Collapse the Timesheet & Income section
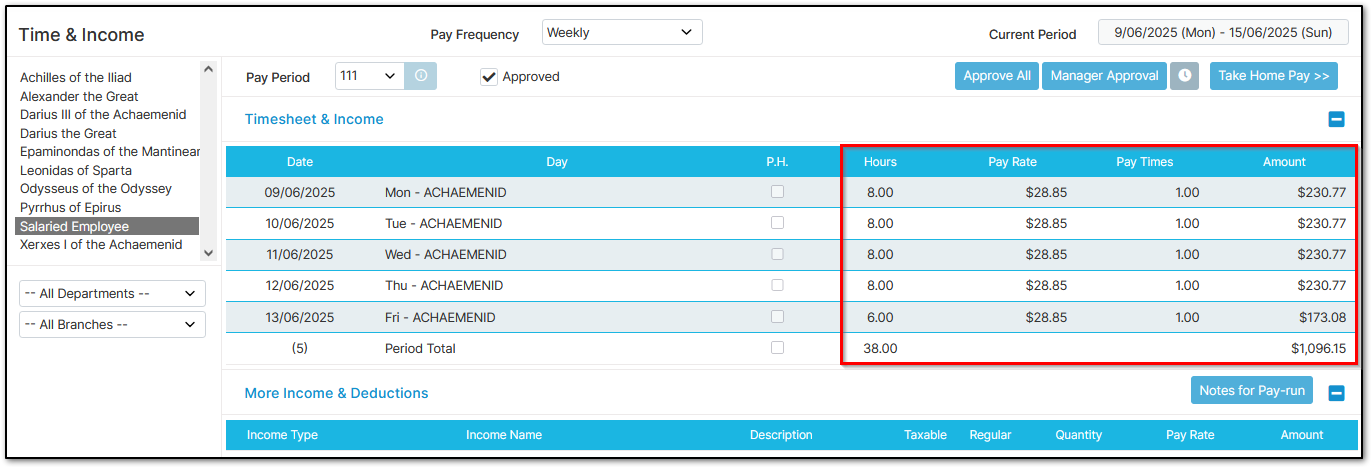The height and width of the screenshot is (468, 1372). 1336,119
